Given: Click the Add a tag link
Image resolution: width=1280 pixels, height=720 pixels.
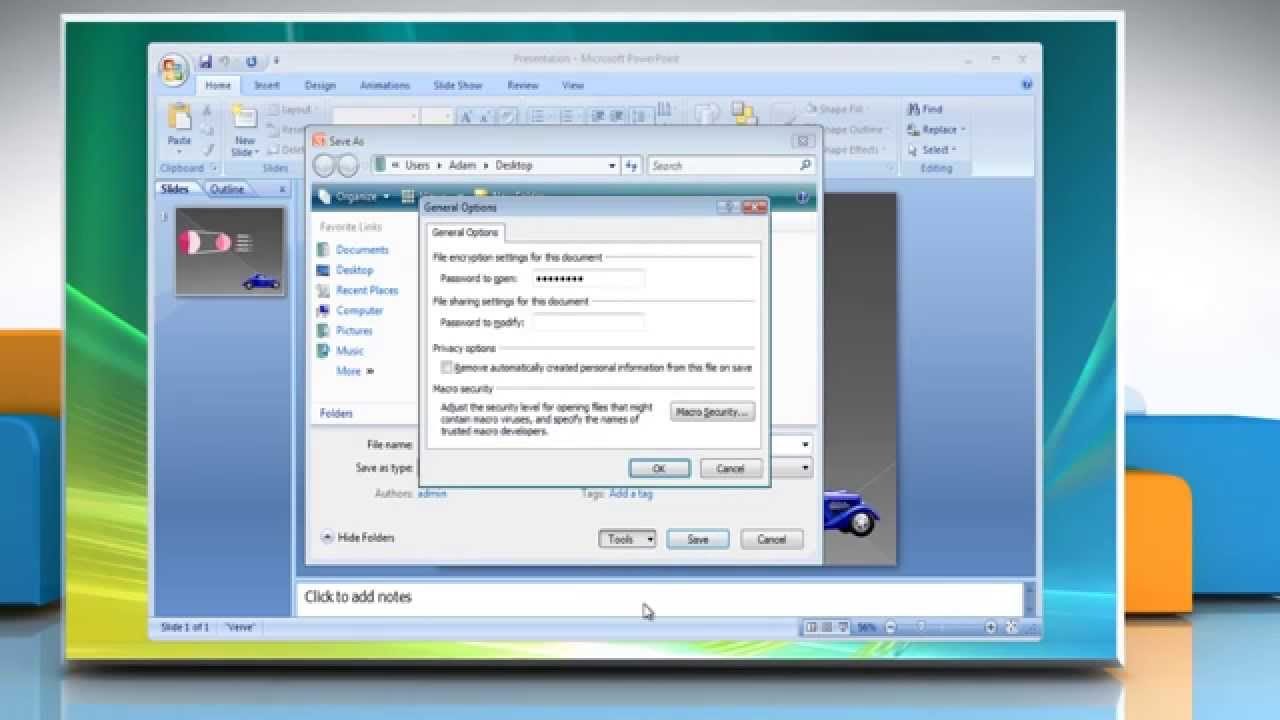Looking at the screenshot, I should (631, 494).
